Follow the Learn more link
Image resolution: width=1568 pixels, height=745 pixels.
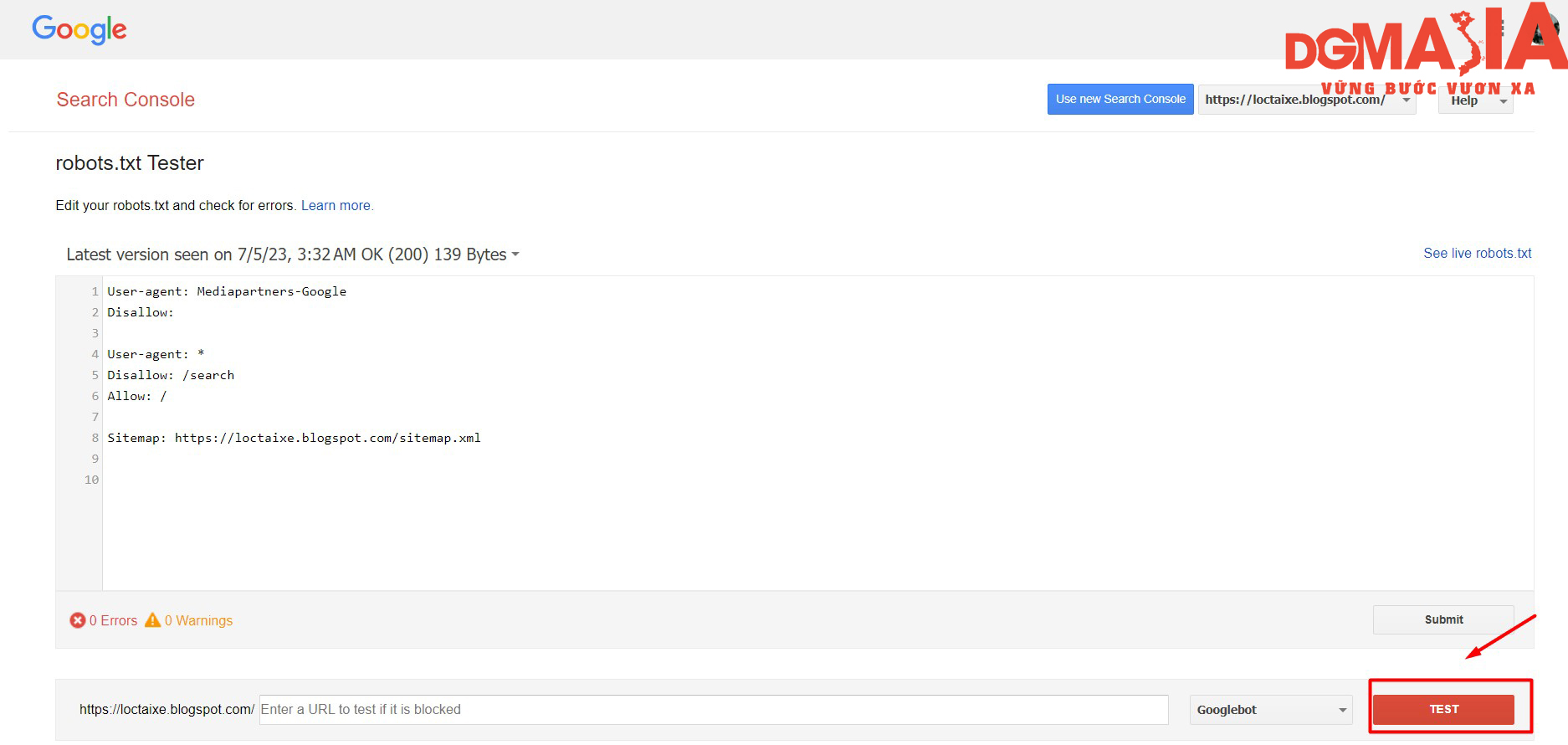337,206
